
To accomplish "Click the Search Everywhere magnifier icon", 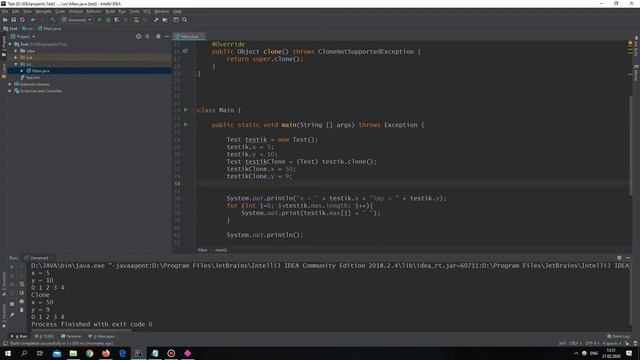I will [x=184, y=20].
